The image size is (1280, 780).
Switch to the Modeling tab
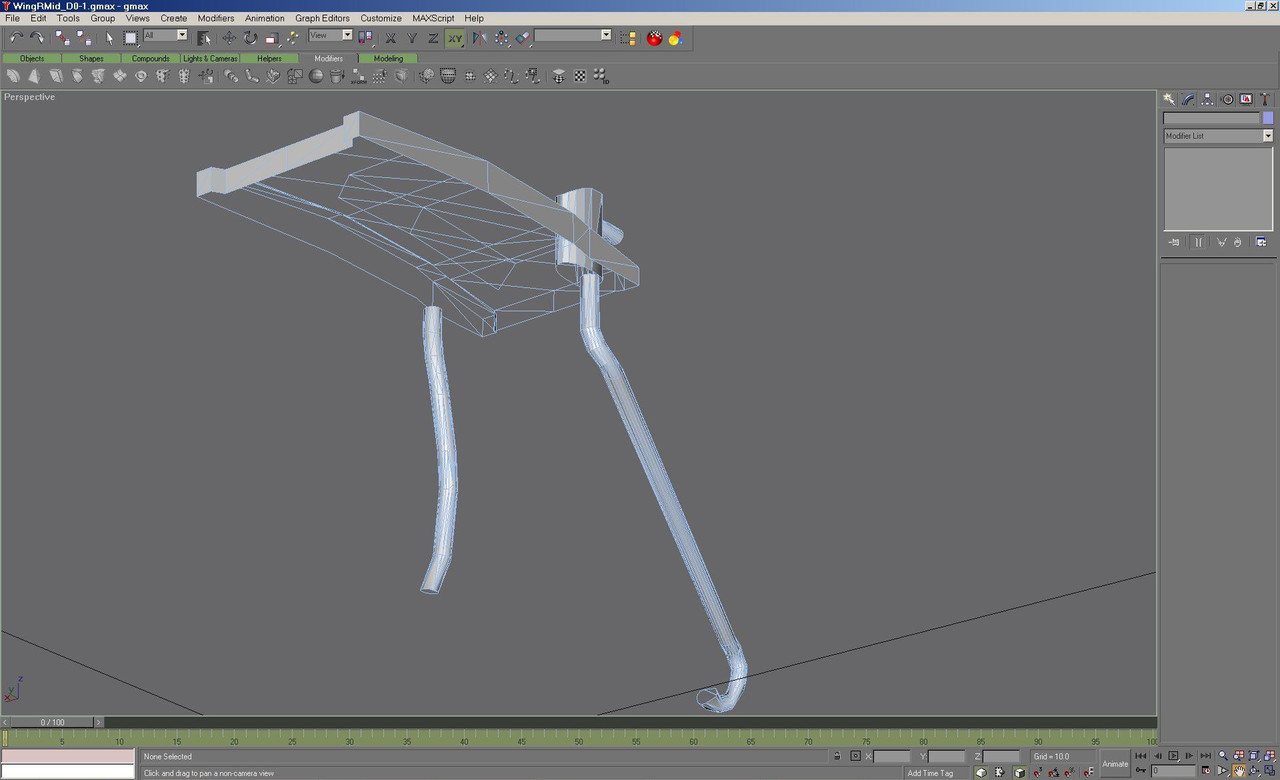point(388,58)
